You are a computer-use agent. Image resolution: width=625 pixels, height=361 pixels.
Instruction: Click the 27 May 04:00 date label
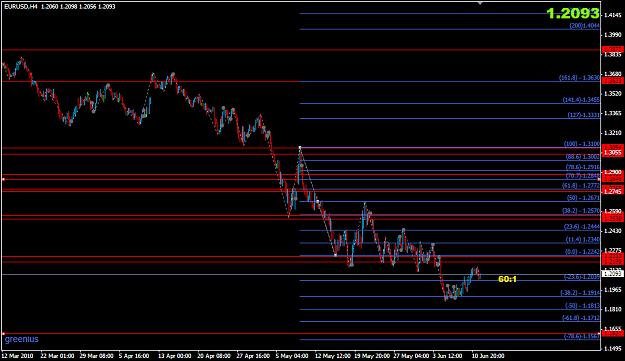click(411, 356)
